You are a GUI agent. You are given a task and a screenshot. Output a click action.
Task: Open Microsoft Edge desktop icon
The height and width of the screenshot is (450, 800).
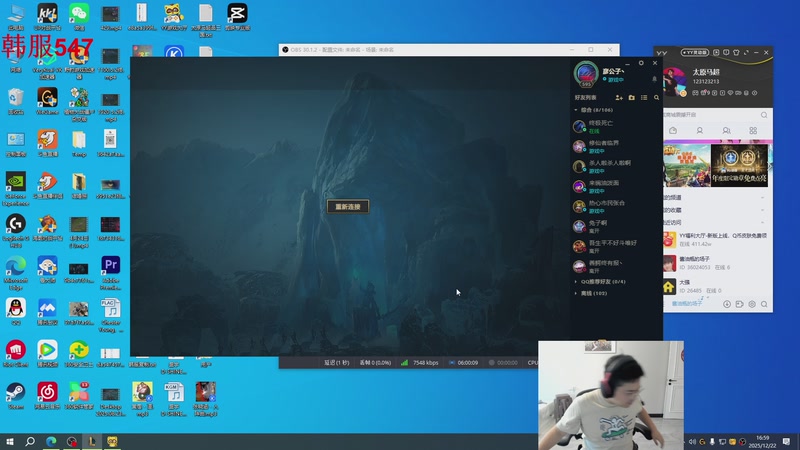pyautogui.click(x=16, y=272)
